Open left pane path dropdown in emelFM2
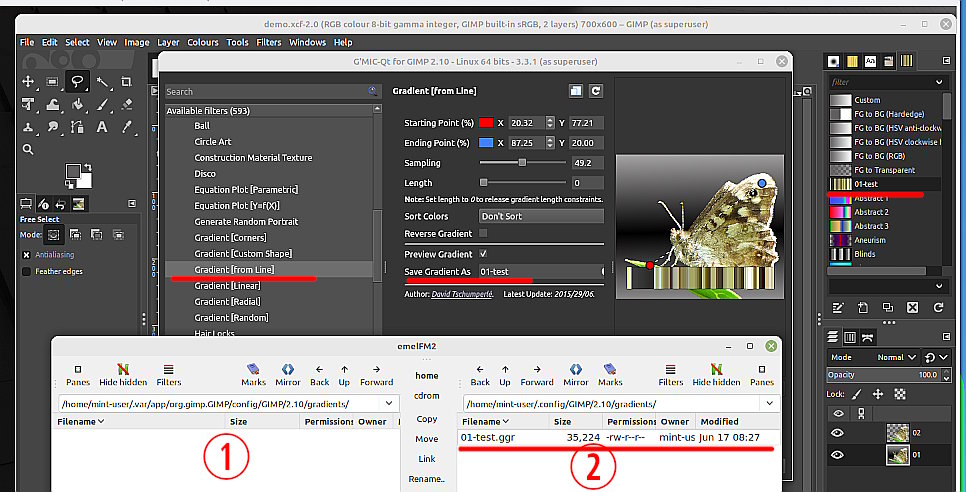Viewport: 966px width, 492px height. (389, 403)
